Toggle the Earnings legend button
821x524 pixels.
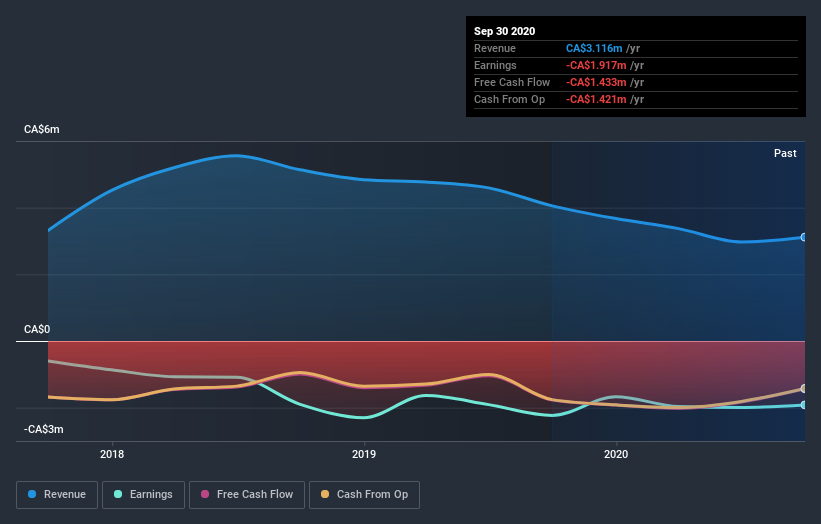point(143,495)
